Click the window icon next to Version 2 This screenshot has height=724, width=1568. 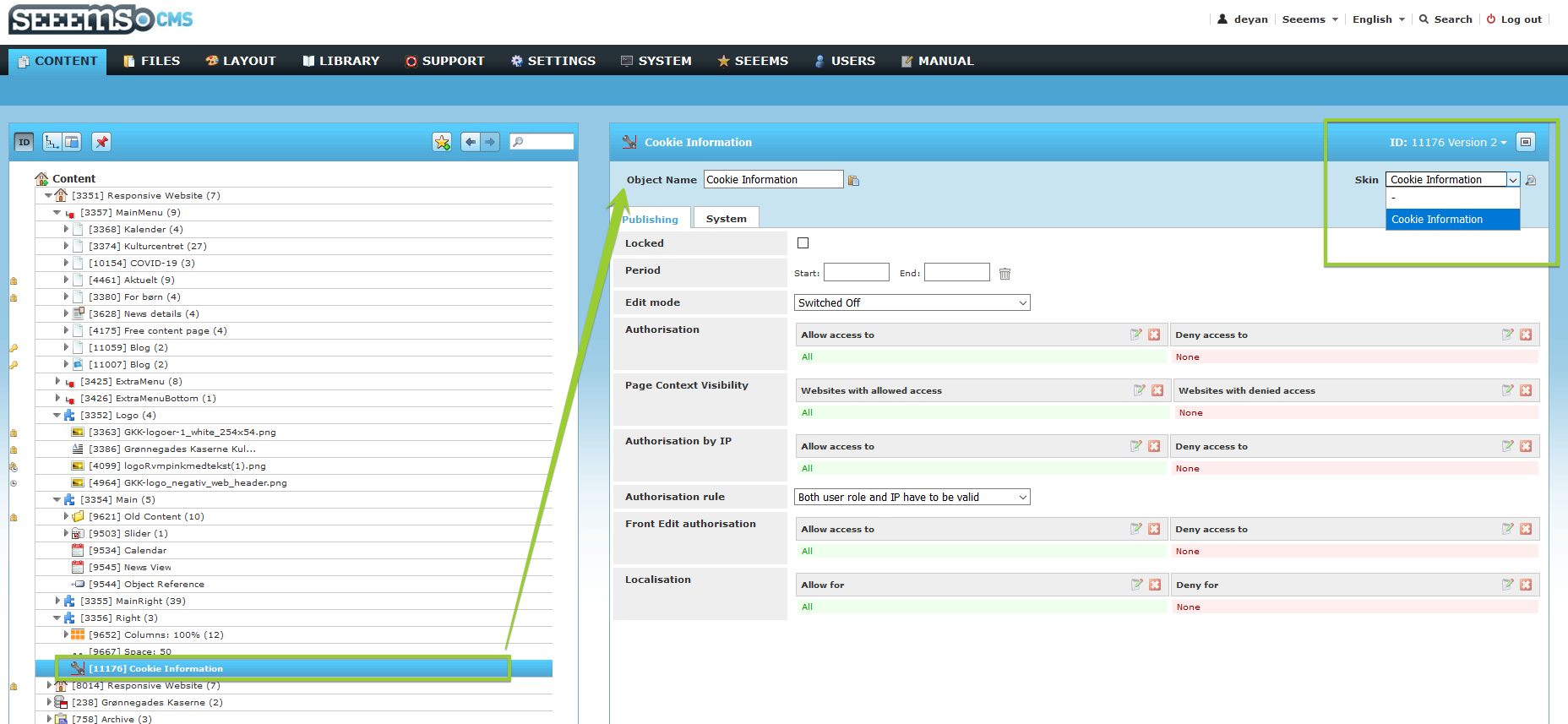(x=1526, y=142)
